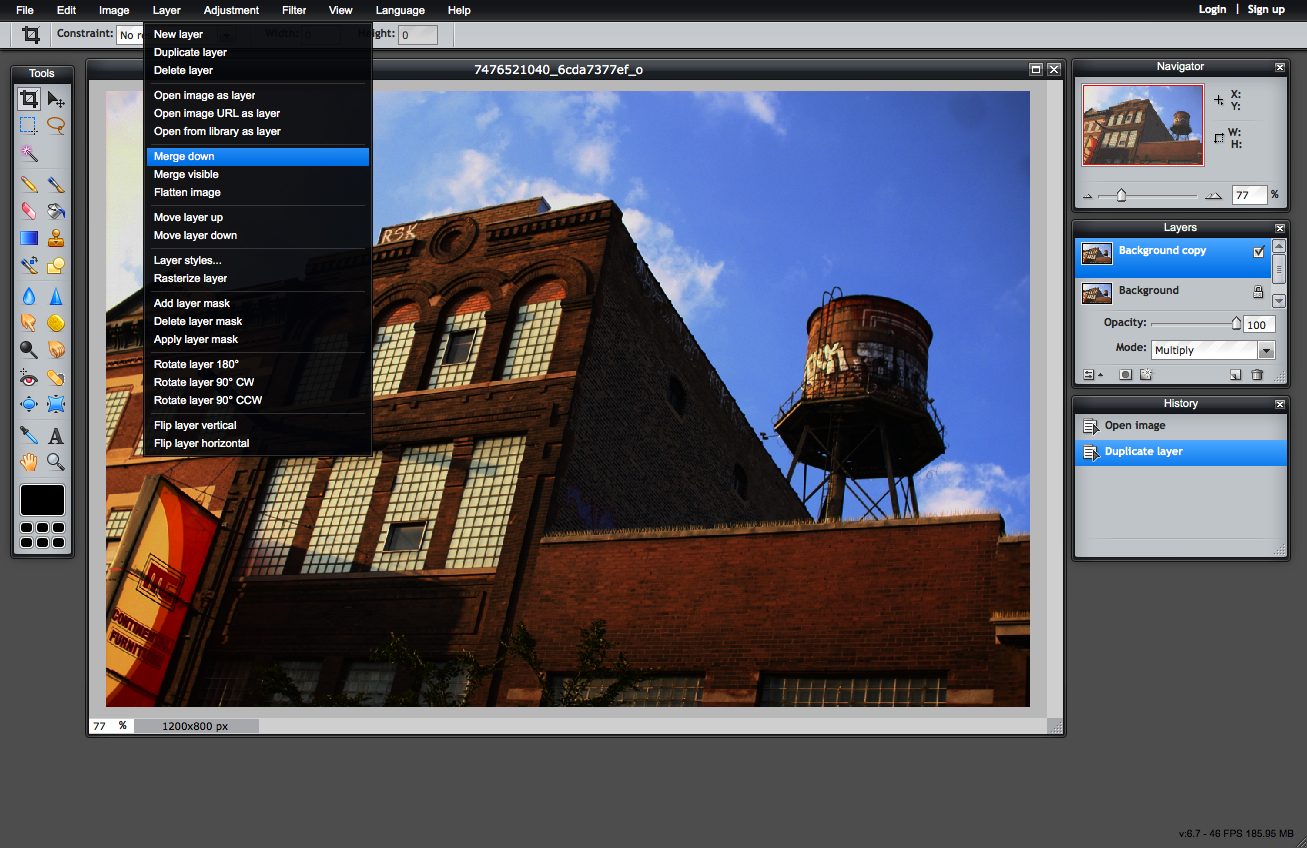
Task: Click the Navigator zoom percentage field
Action: point(1249,196)
